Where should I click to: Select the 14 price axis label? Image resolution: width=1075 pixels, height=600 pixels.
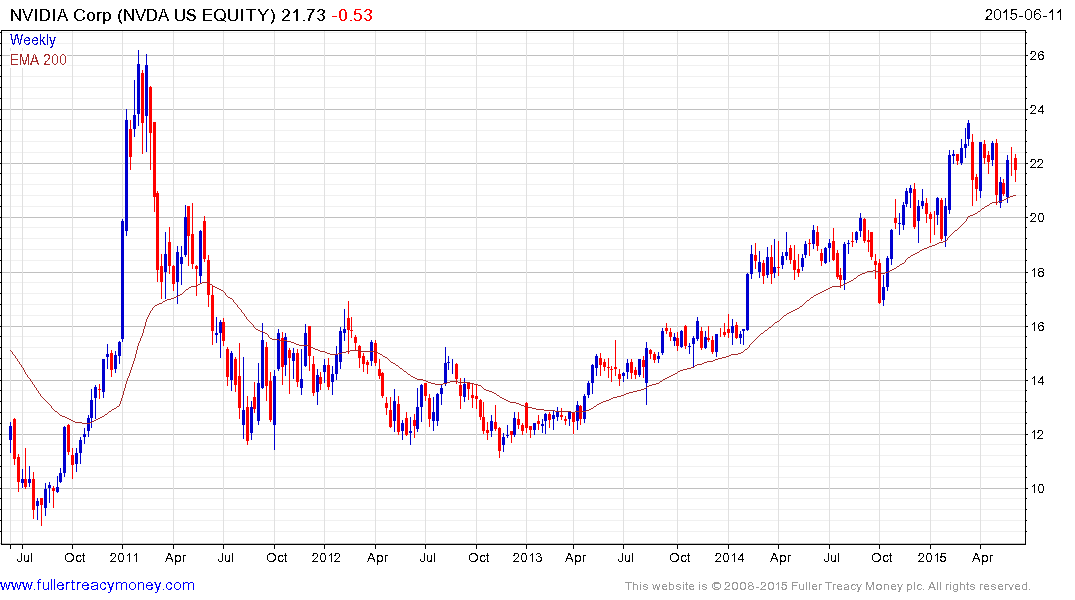click(1037, 381)
